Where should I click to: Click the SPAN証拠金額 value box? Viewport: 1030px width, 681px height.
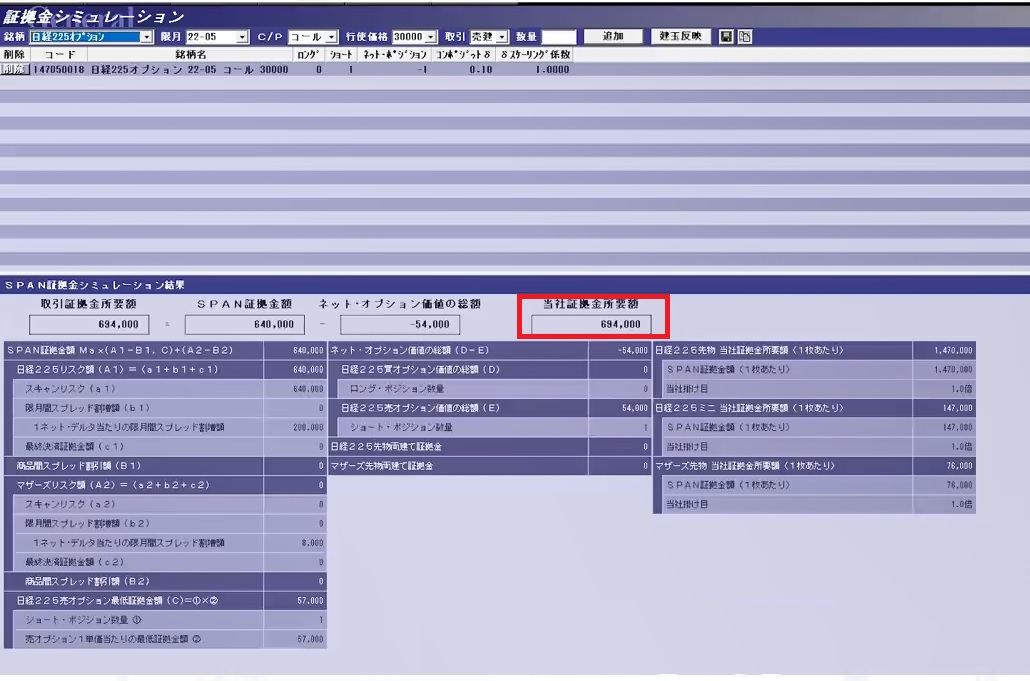[x=244, y=324]
